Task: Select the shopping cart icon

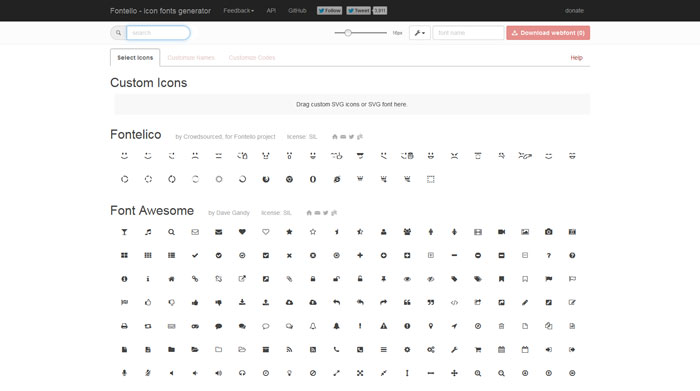Action: [x=478, y=350]
